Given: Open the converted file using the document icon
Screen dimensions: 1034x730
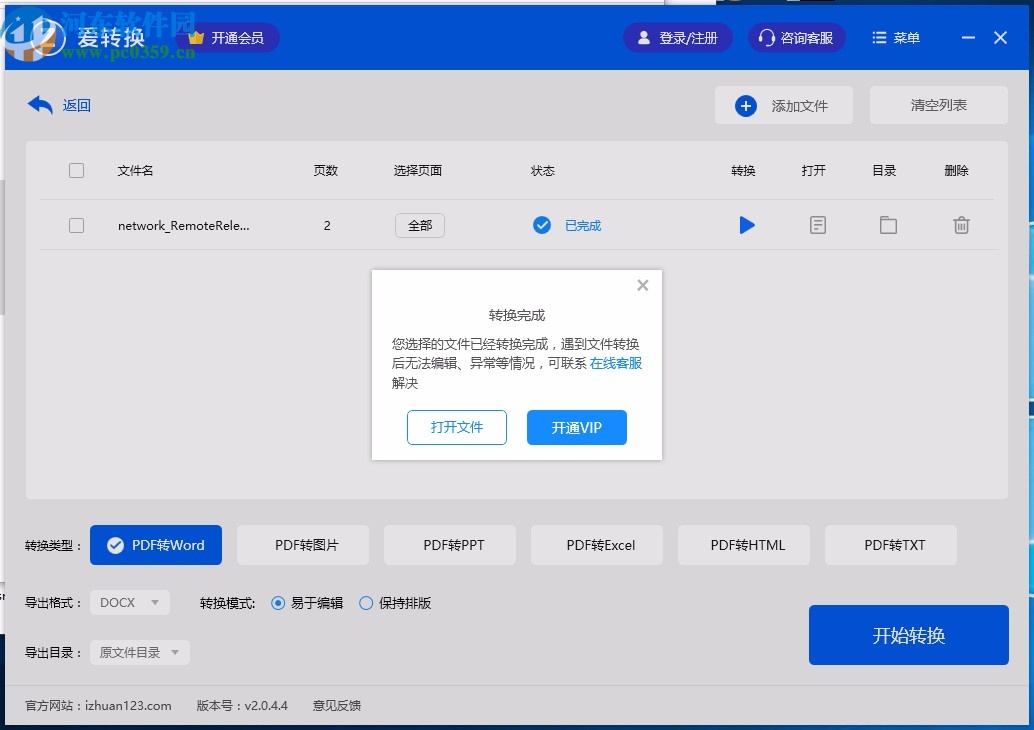Looking at the screenshot, I should [817, 225].
